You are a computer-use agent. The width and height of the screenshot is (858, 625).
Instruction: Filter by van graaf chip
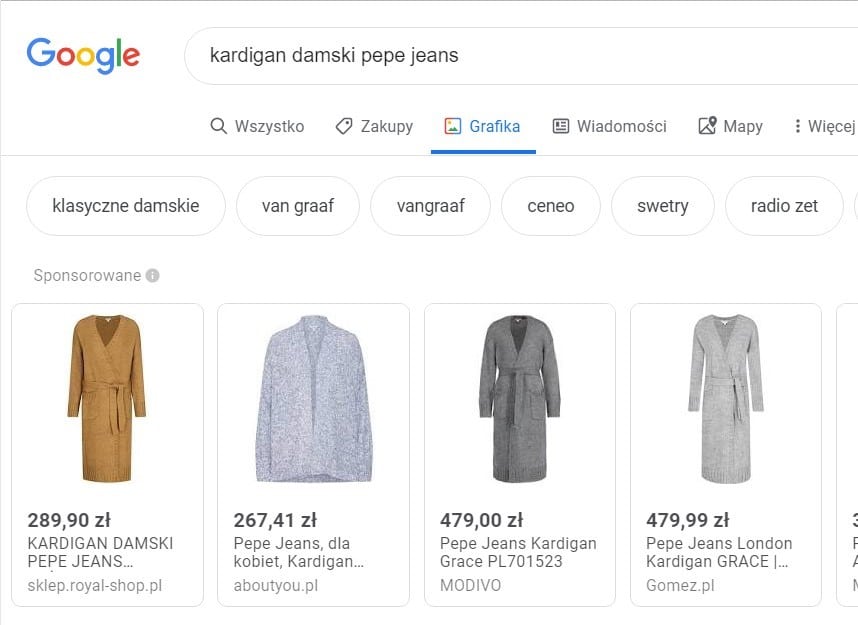(298, 206)
